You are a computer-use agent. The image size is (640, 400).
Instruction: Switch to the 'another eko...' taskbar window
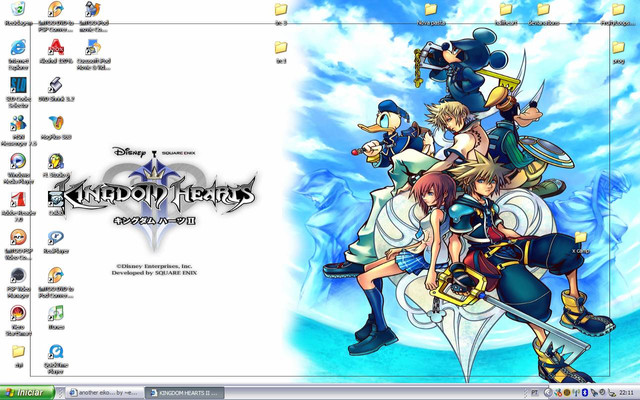coord(104,393)
